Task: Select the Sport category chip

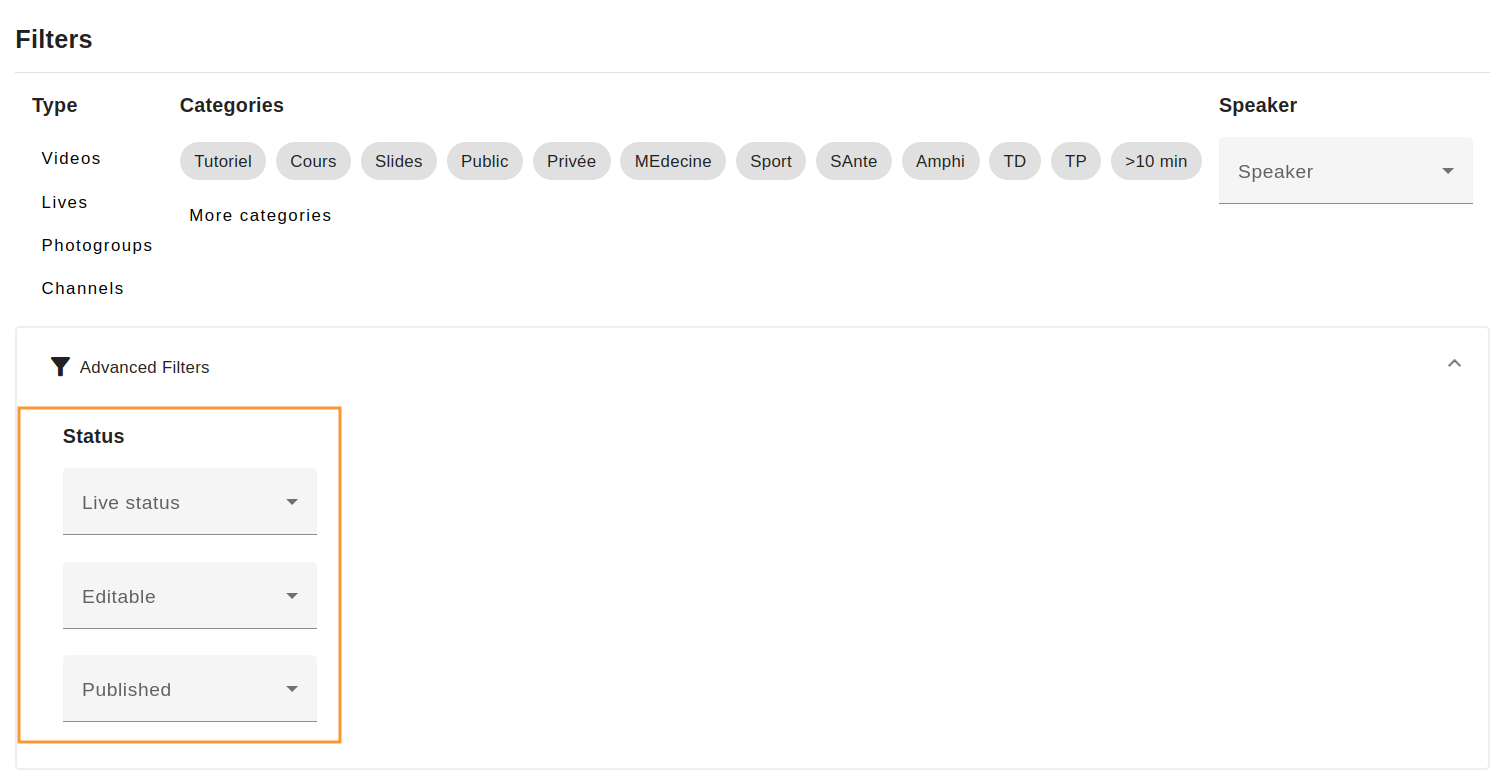Action: (x=771, y=161)
